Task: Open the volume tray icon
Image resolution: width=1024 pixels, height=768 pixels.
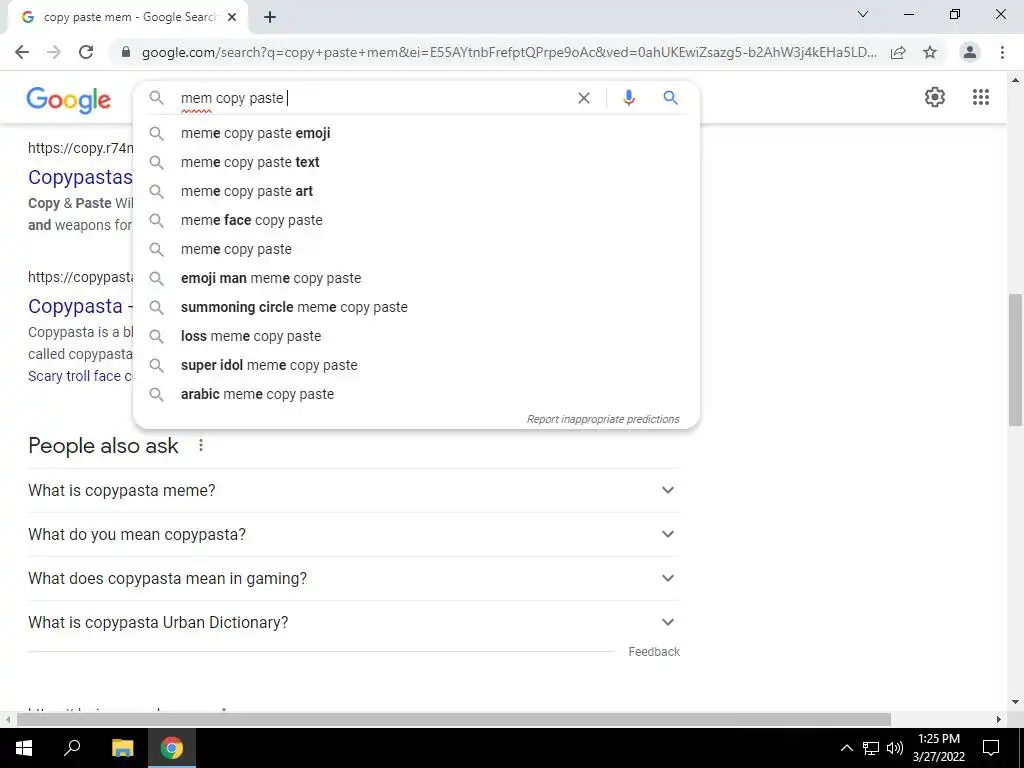Action: tap(895, 748)
